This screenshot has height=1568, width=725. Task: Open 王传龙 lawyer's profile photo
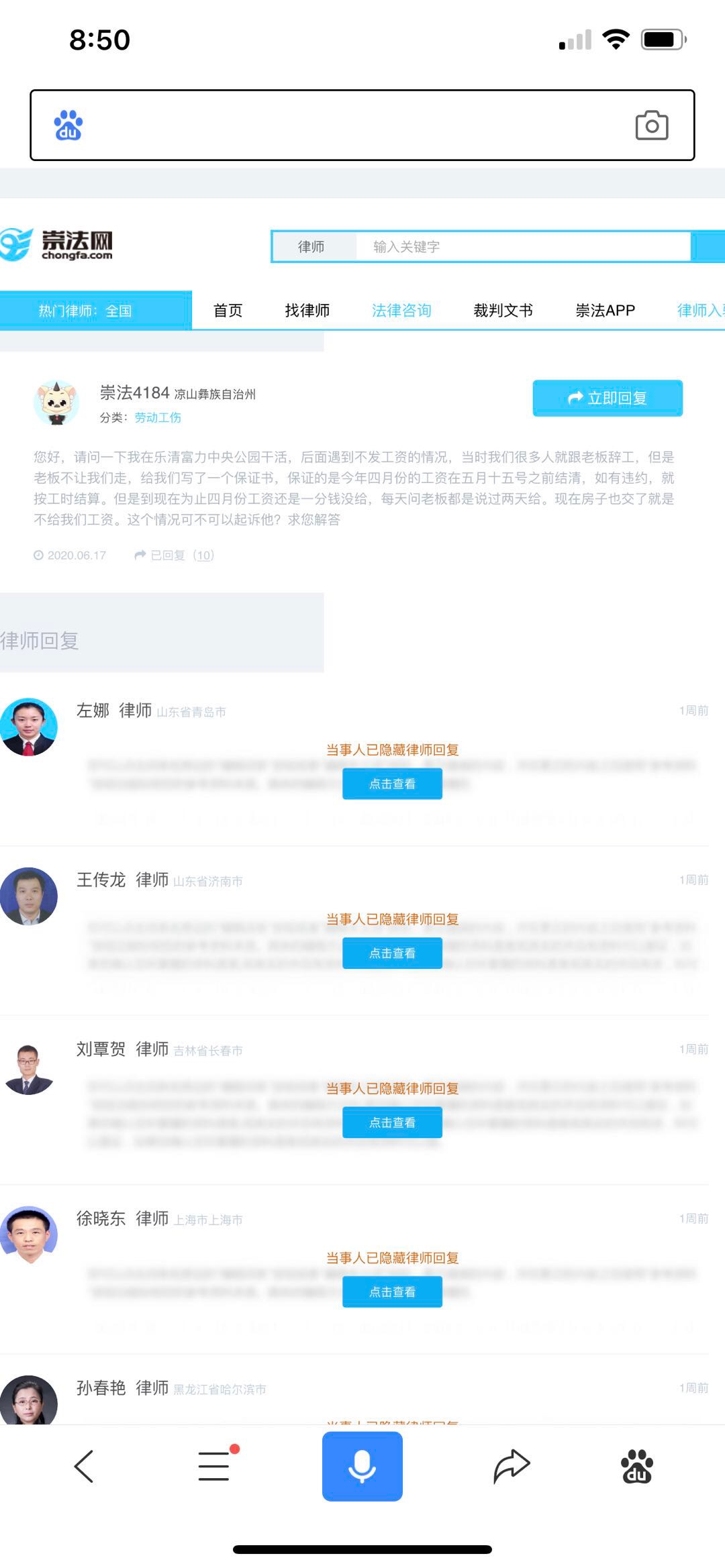click(29, 896)
